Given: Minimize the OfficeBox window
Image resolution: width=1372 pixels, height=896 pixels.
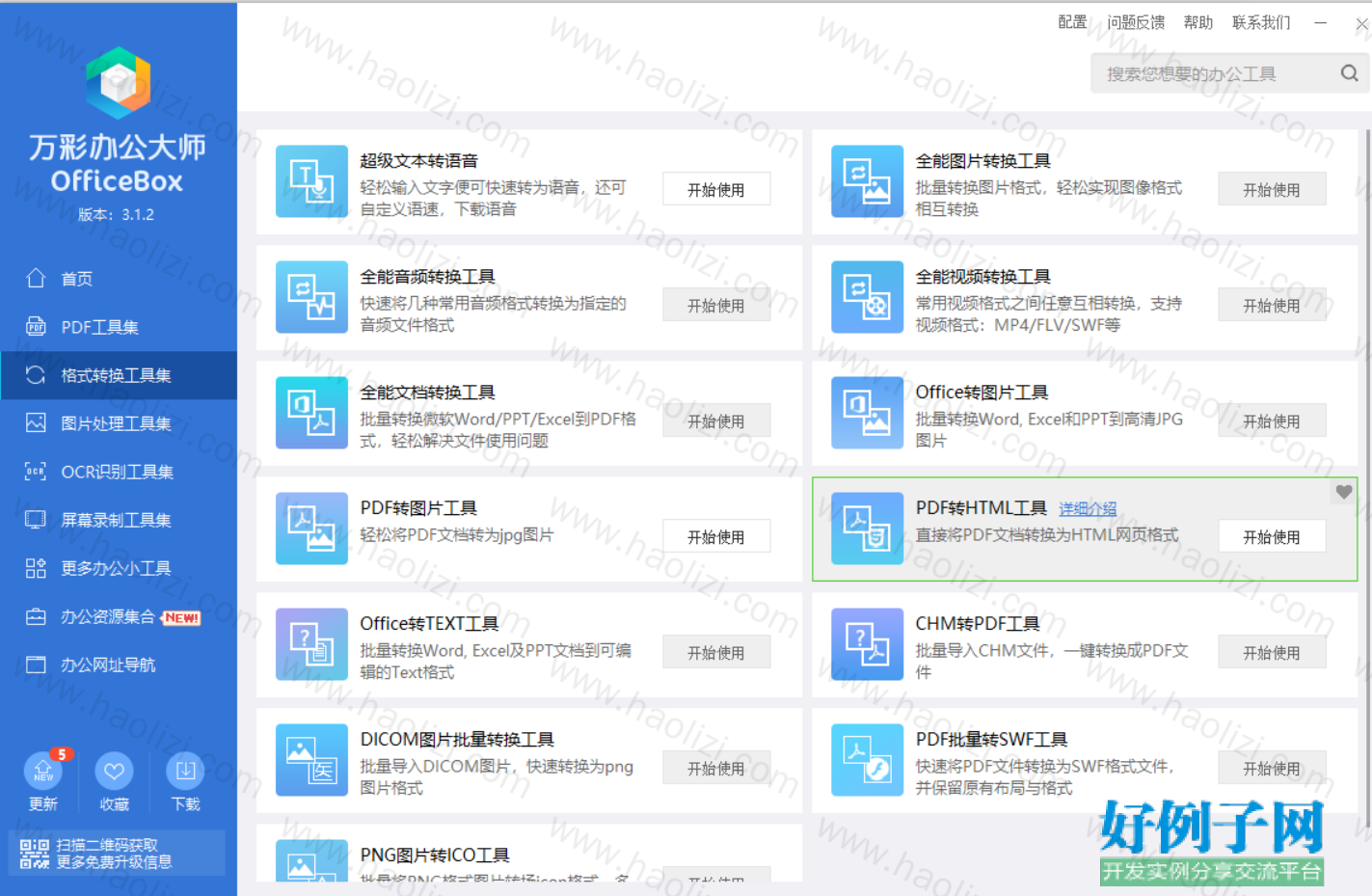Looking at the screenshot, I should [1321, 22].
